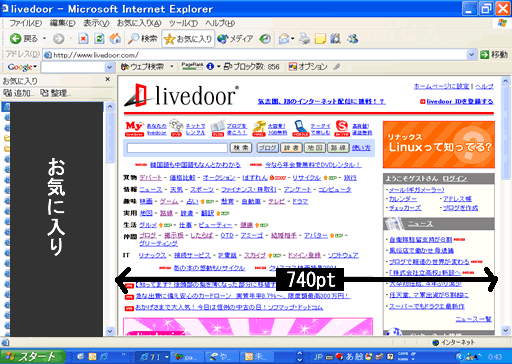Click the up arrow of the page scrollbar
512x364 pixels.
[506, 81]
